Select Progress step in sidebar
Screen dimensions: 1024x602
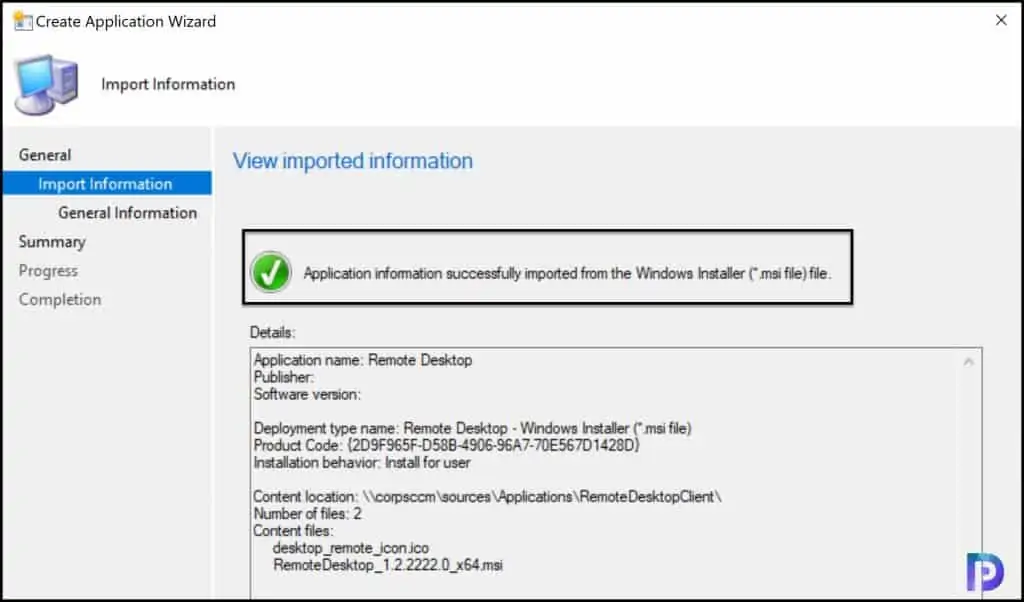(48, 270)
